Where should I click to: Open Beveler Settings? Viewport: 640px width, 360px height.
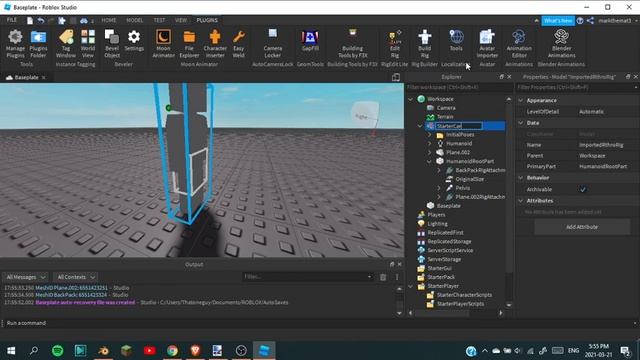pyautogui.click(x=134, y=41)
